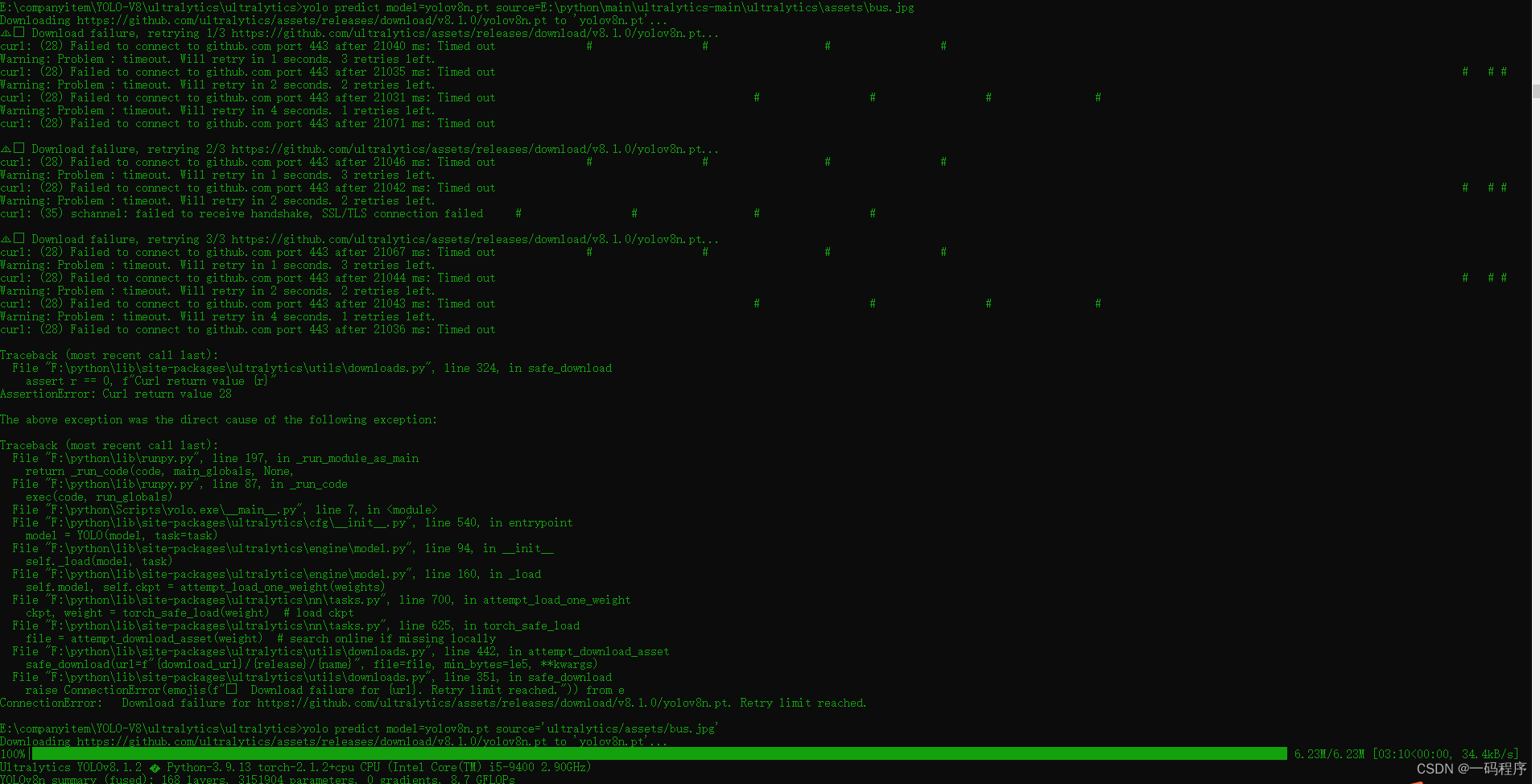Click the traceback line 'line 87, in _run_code'
The width and height of the screenshot is (1540, 784).
click(x=180, y=484)
